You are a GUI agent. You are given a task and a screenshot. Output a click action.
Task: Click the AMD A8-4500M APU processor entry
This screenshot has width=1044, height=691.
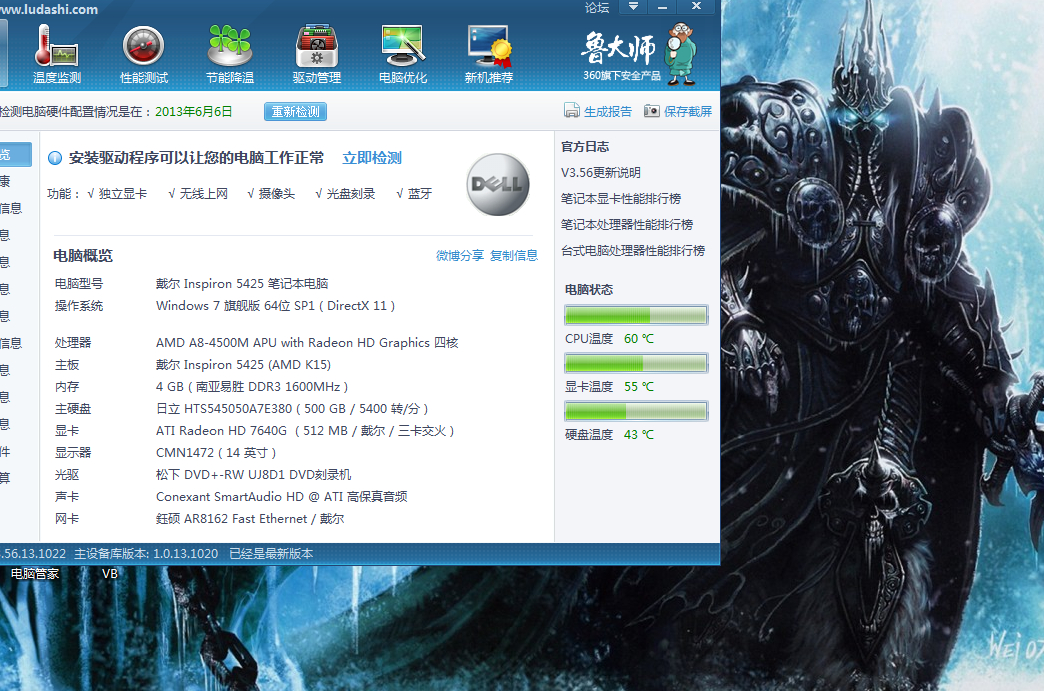click(307, 342)
